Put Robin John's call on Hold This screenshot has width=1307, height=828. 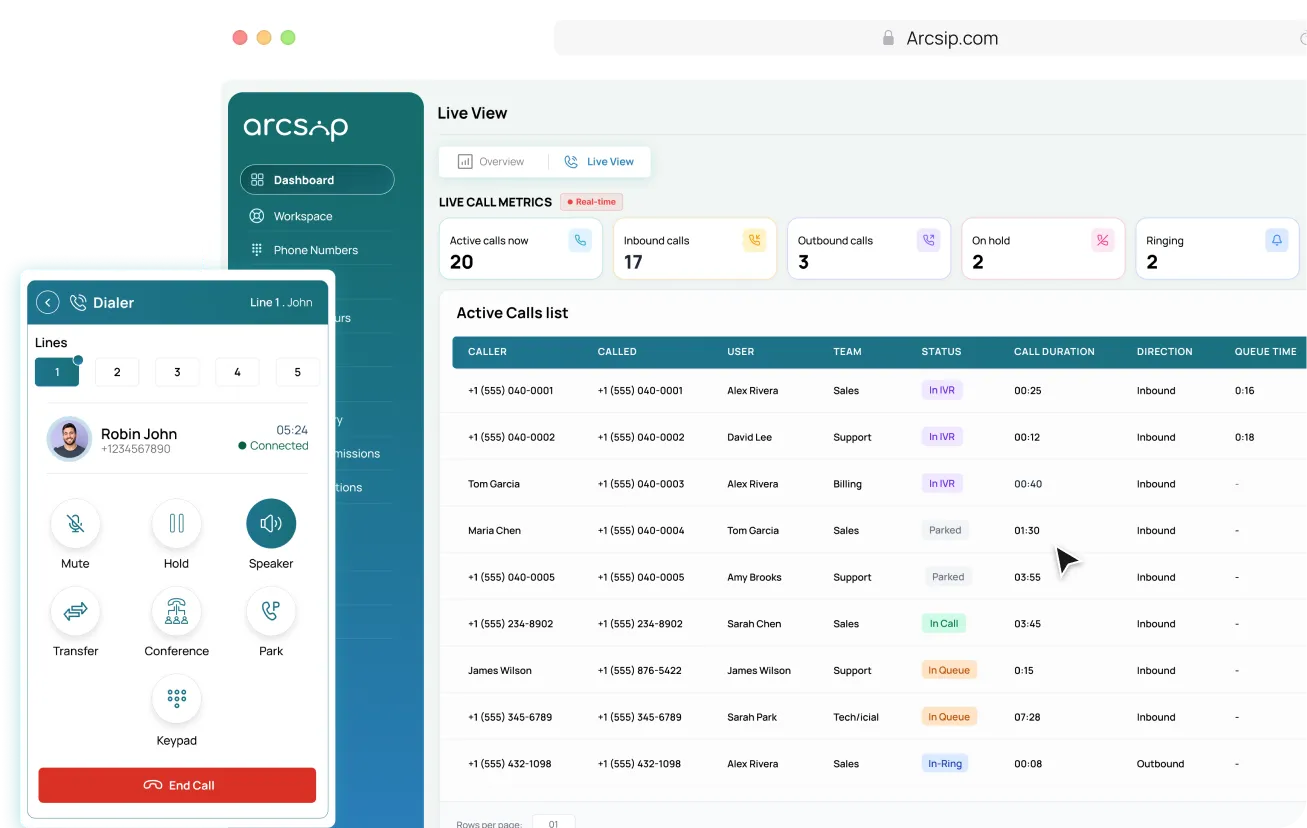pos(176,524)
